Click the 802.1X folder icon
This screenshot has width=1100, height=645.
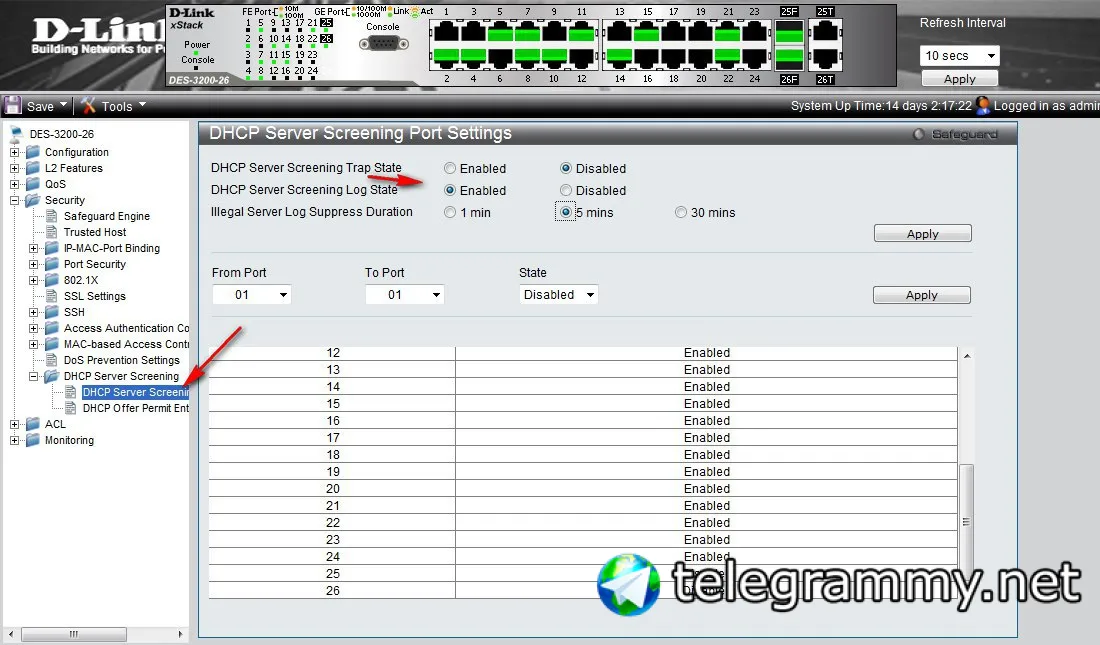point(52,281)
